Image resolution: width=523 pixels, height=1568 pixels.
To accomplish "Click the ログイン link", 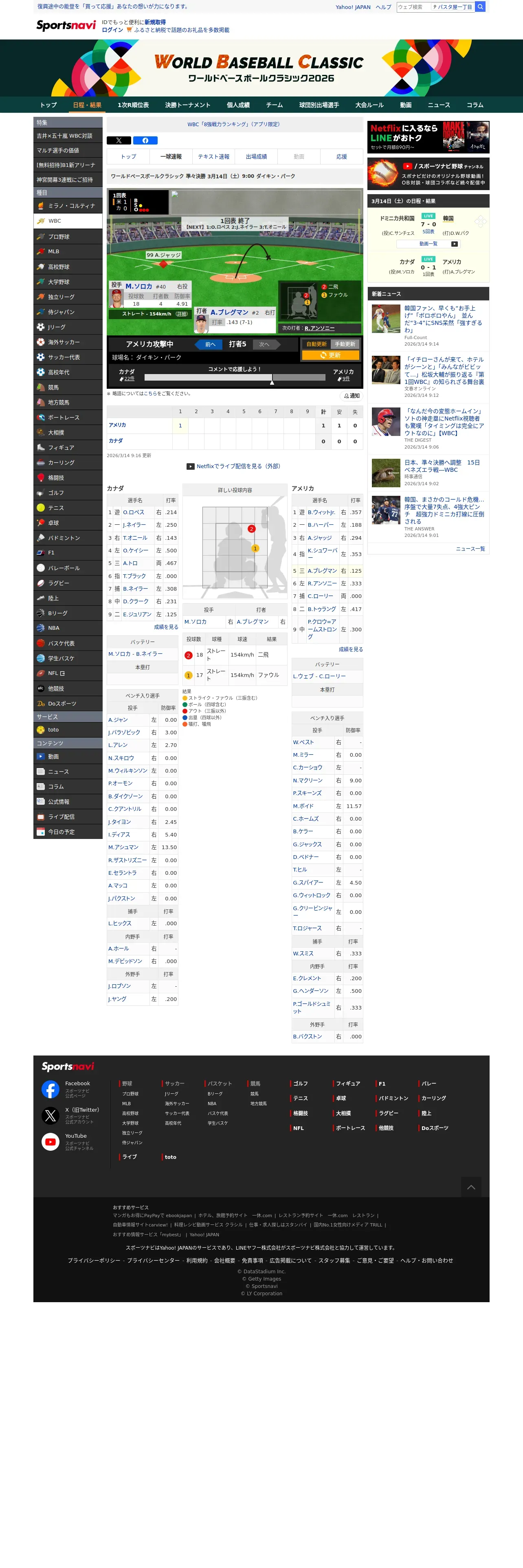I will click(112, 30).
